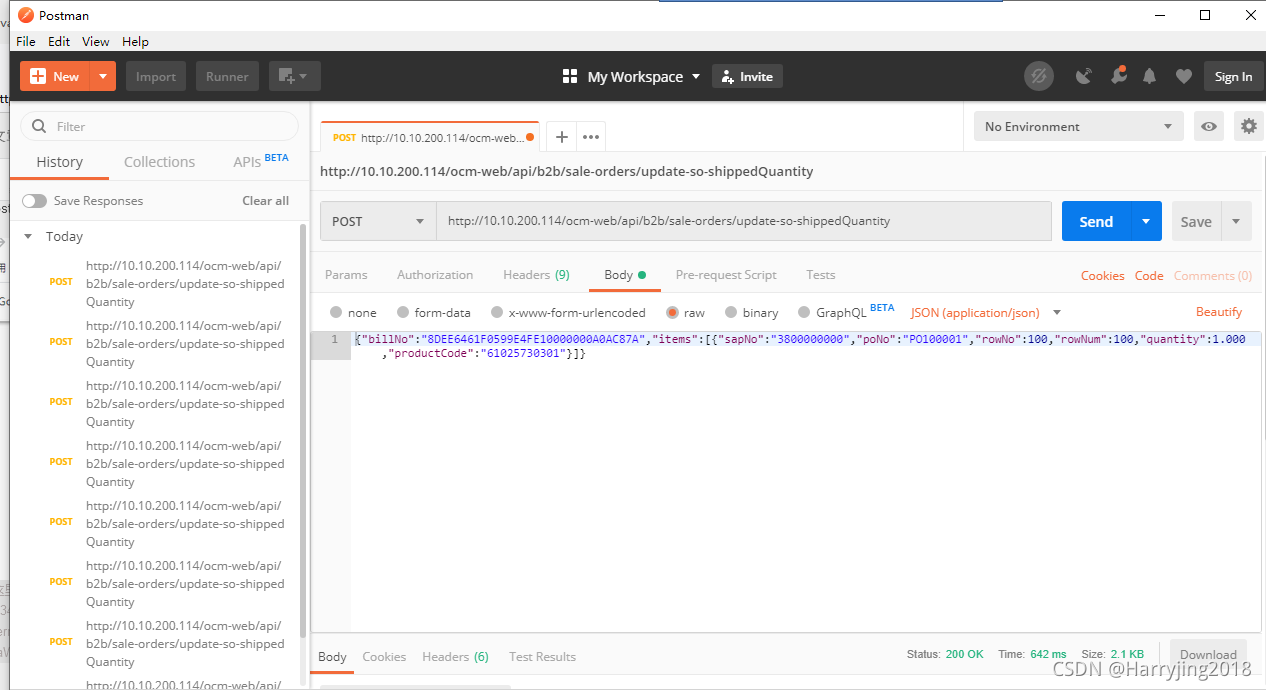Select the none body type radio
The height and width of the screenshot is (690, 1266).
pyautogui.click(x=336, y=312)
